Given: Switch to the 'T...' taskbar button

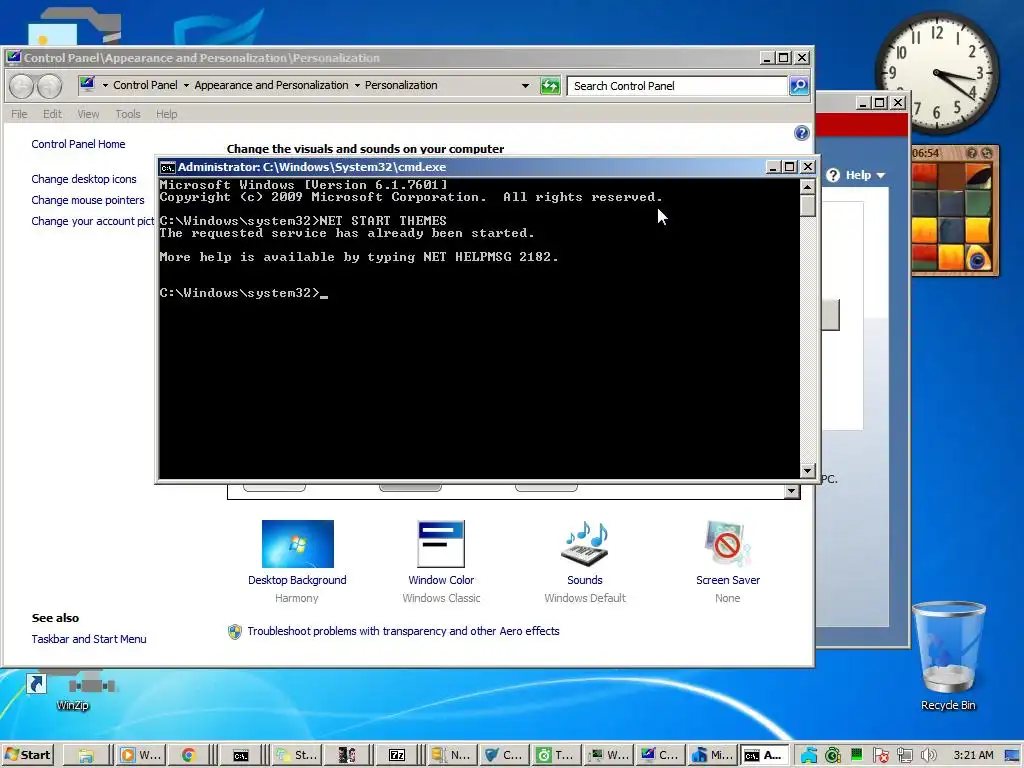Looking at the screenshot, I should (554, 755).
